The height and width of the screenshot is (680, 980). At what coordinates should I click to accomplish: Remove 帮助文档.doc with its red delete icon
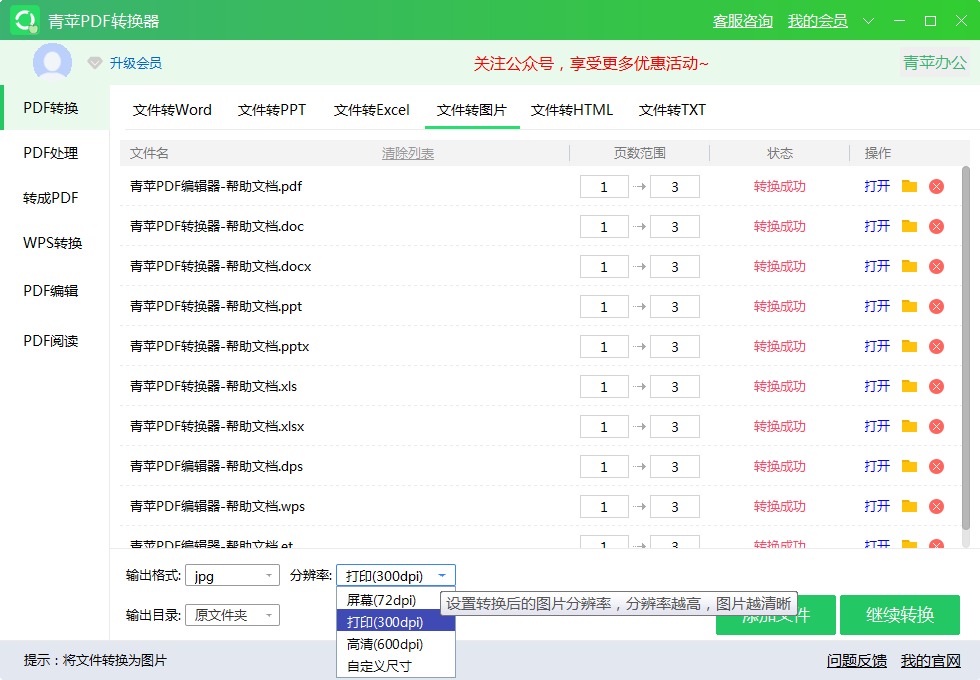(936, 226)
